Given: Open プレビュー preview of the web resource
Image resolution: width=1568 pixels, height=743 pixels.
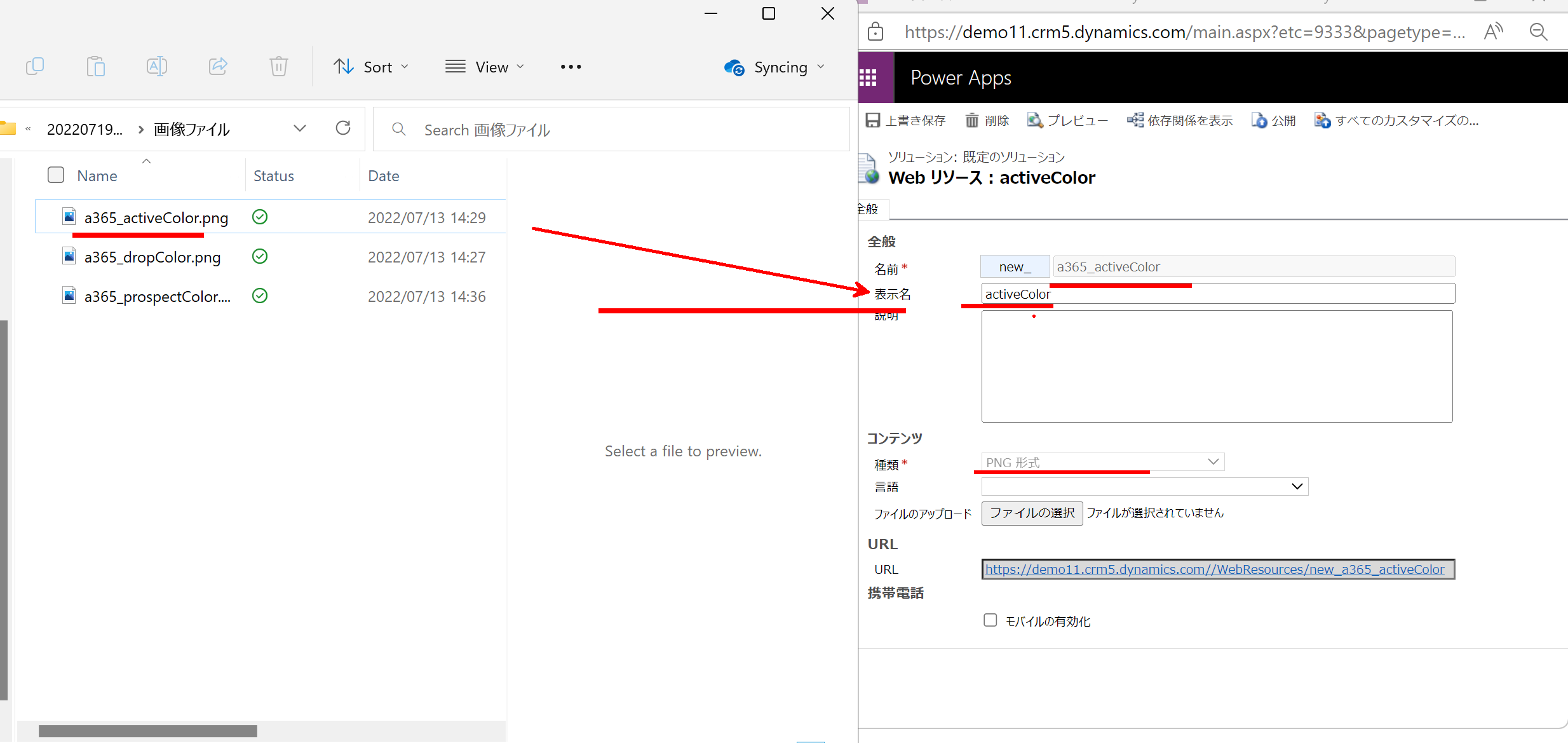Looking at the screenshot, I should [x=1067, y=120].
